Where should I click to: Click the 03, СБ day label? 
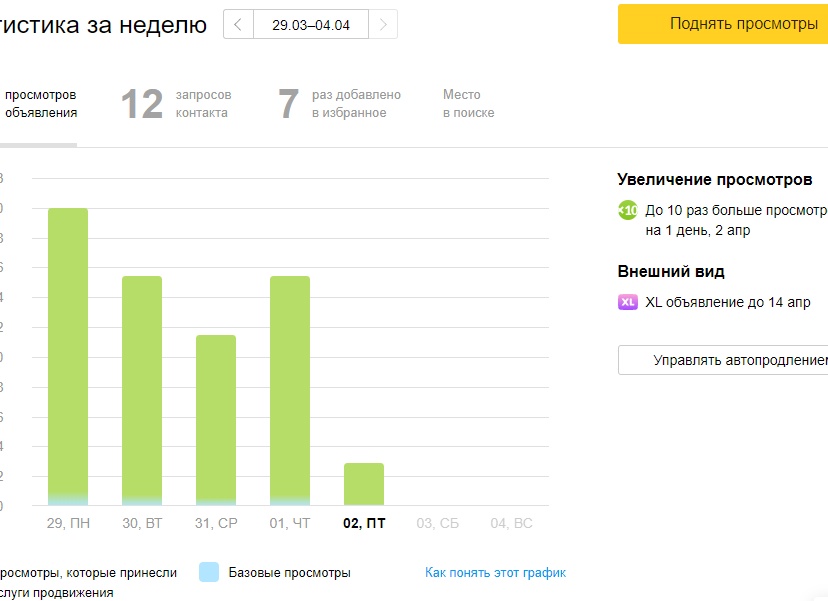coord(438,523)
